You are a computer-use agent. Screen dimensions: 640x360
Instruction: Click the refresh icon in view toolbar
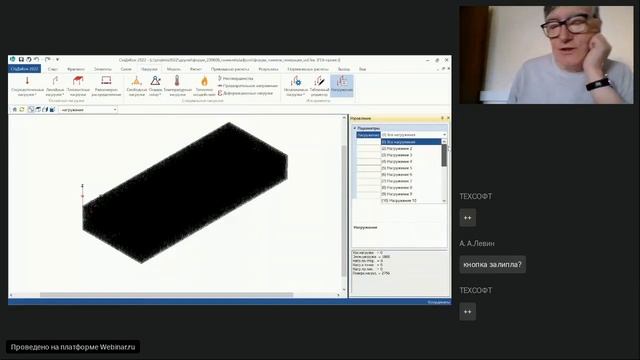pos(22,109)
